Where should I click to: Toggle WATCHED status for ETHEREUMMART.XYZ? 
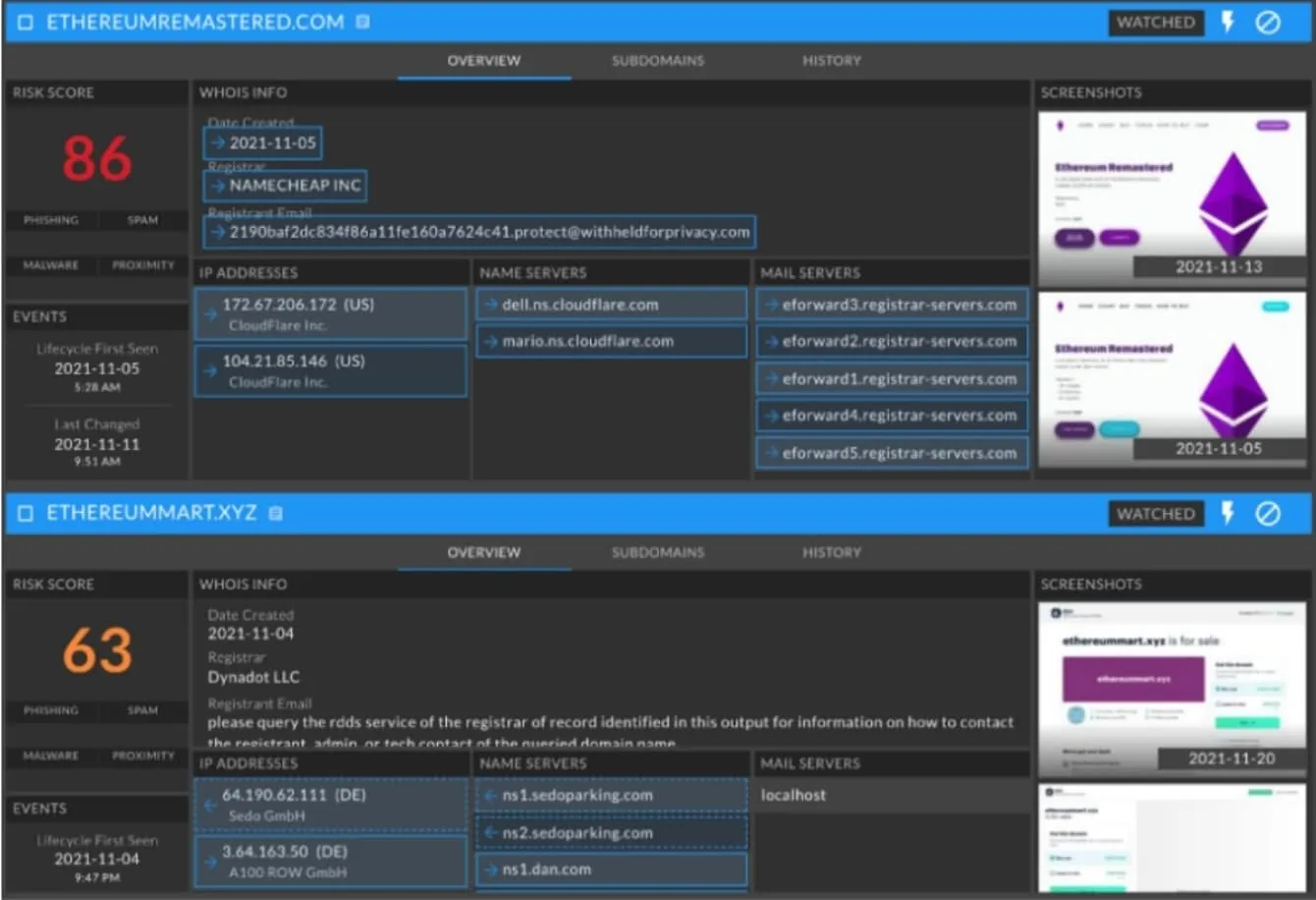[x=1155, y=513]
